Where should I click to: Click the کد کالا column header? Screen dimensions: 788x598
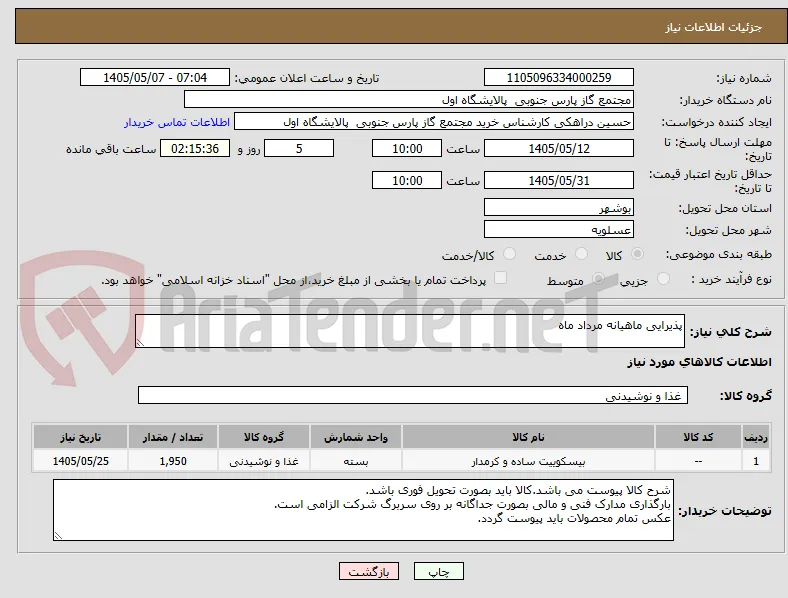[x=698, y=437]
